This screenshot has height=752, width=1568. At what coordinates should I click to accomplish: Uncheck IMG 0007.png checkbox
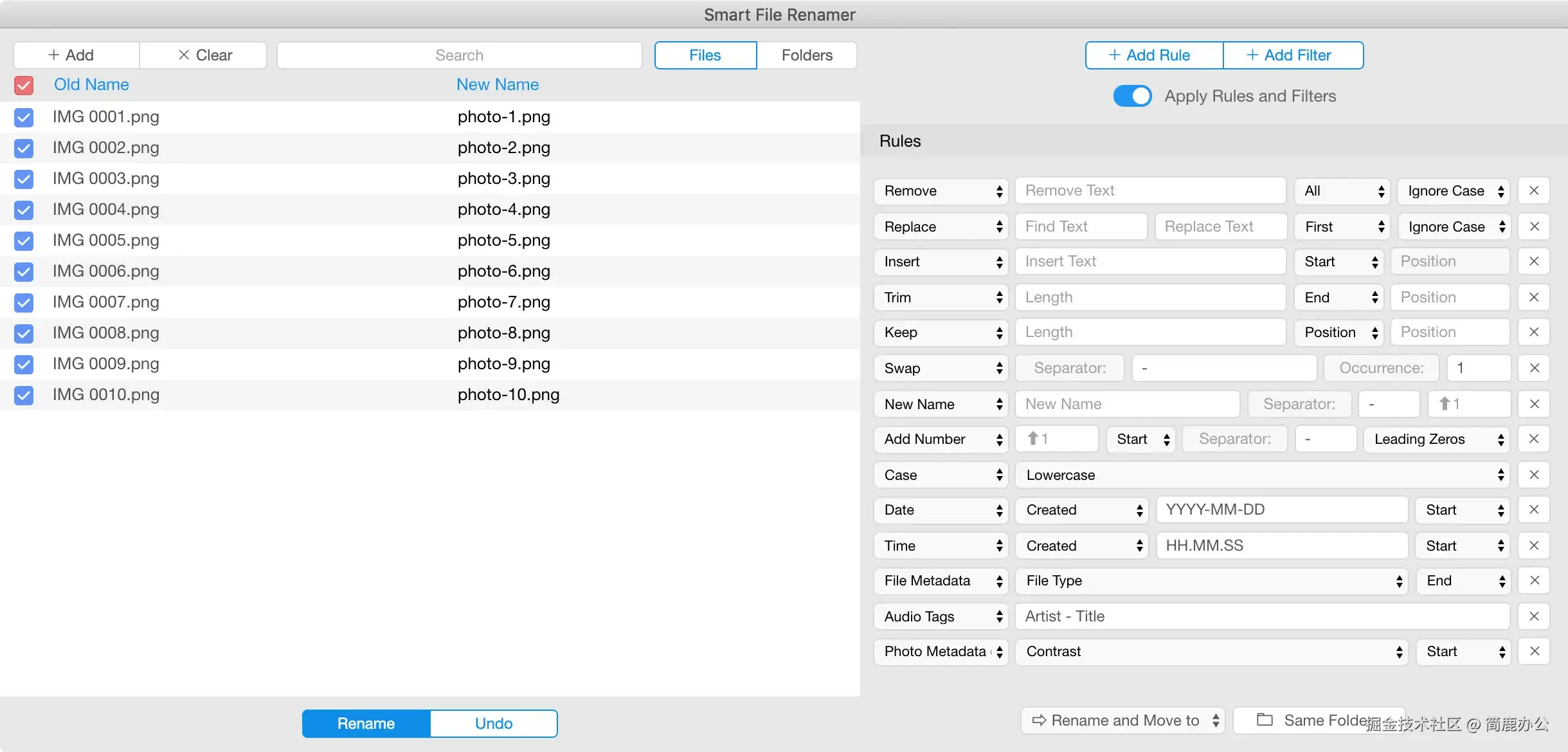pos(24,302)
